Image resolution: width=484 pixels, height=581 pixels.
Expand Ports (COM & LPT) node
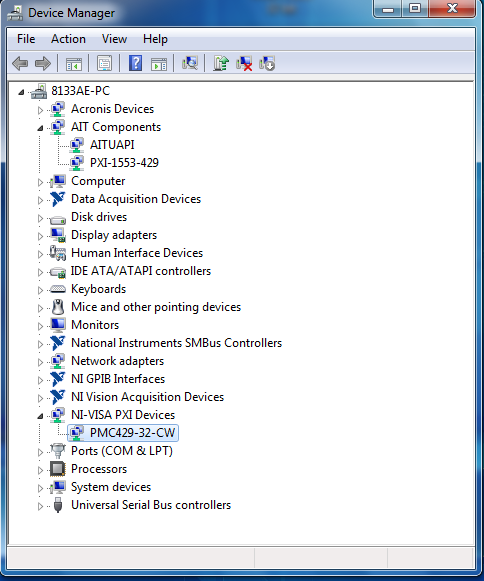pyautogui.click(x=40, y=452)
